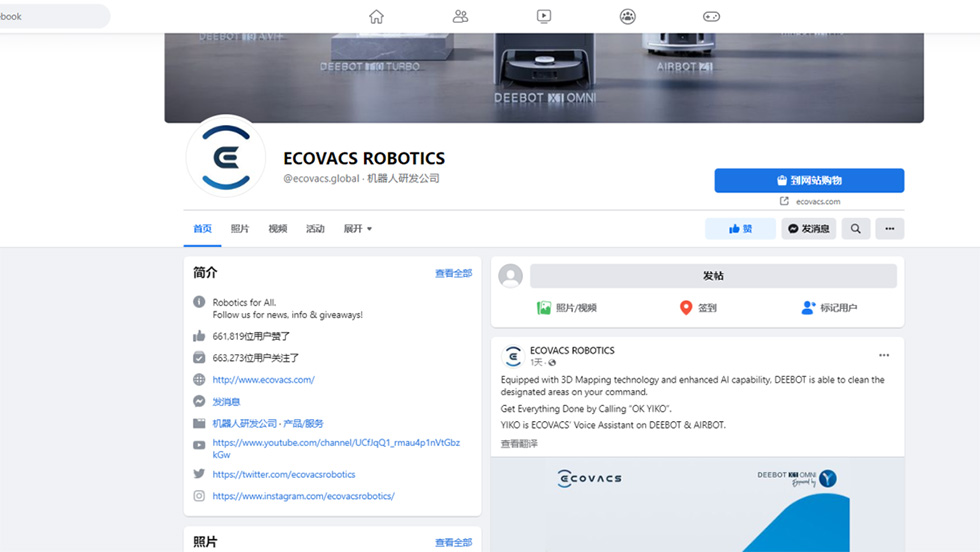Click the 发帖 post input field

click(713, 276)
